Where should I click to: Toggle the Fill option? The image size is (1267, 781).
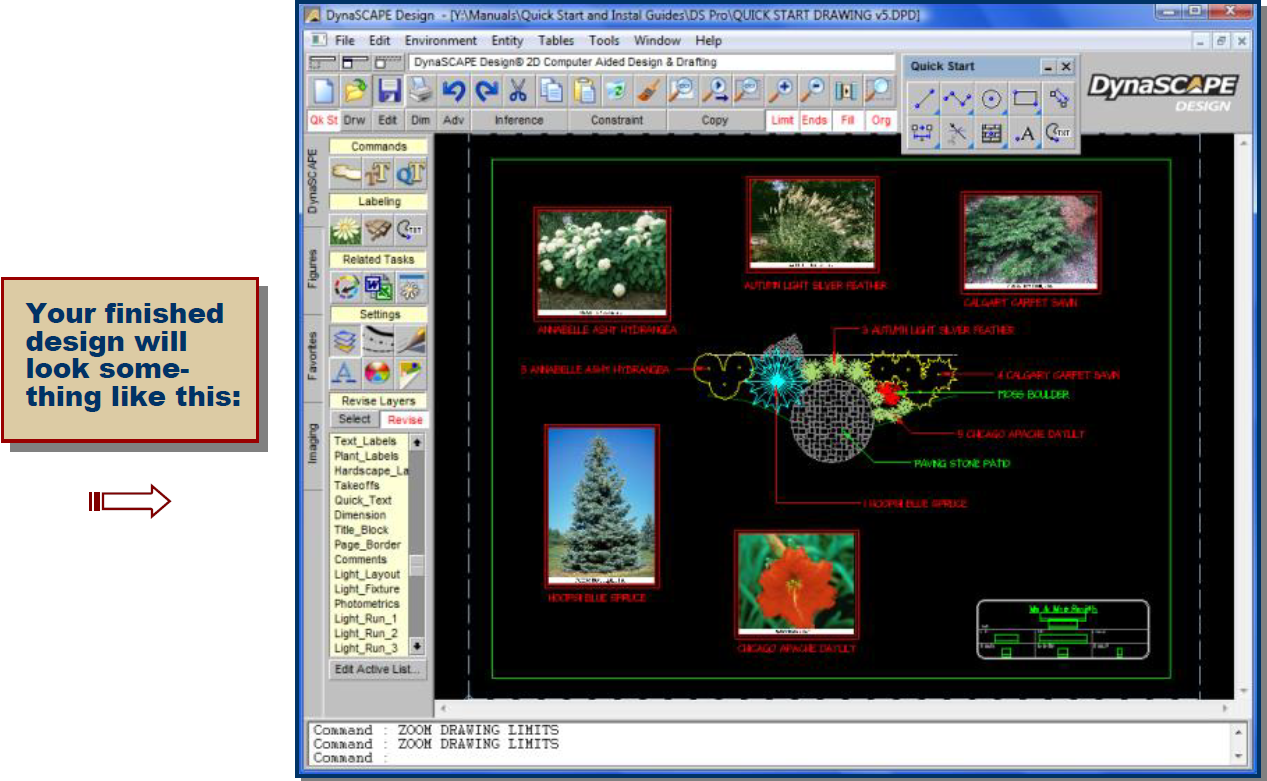coord(848,120)
